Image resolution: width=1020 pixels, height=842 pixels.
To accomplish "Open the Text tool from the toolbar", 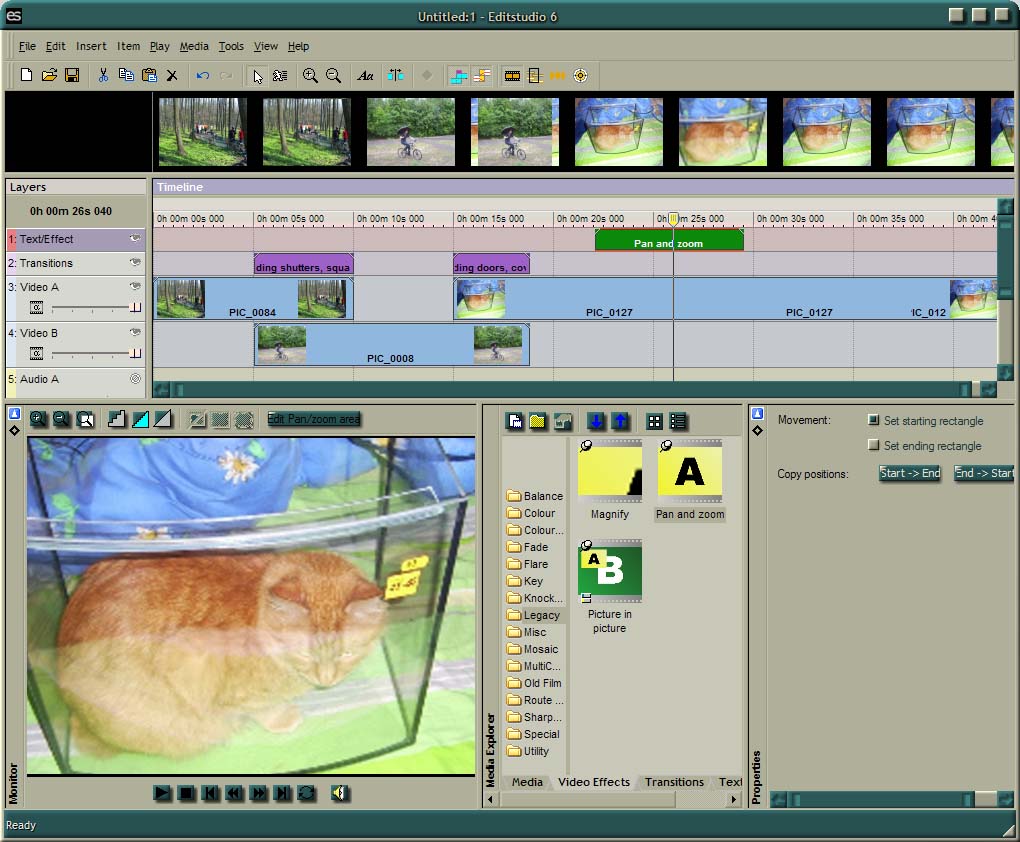I will [x=364, y=75].
